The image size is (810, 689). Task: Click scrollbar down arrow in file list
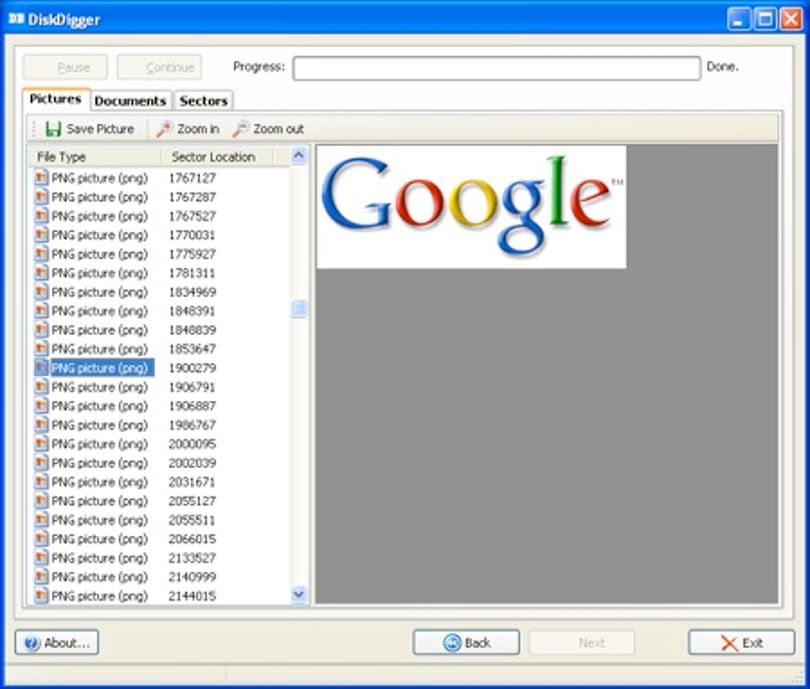pyautogui.click(x=299, y=594)
